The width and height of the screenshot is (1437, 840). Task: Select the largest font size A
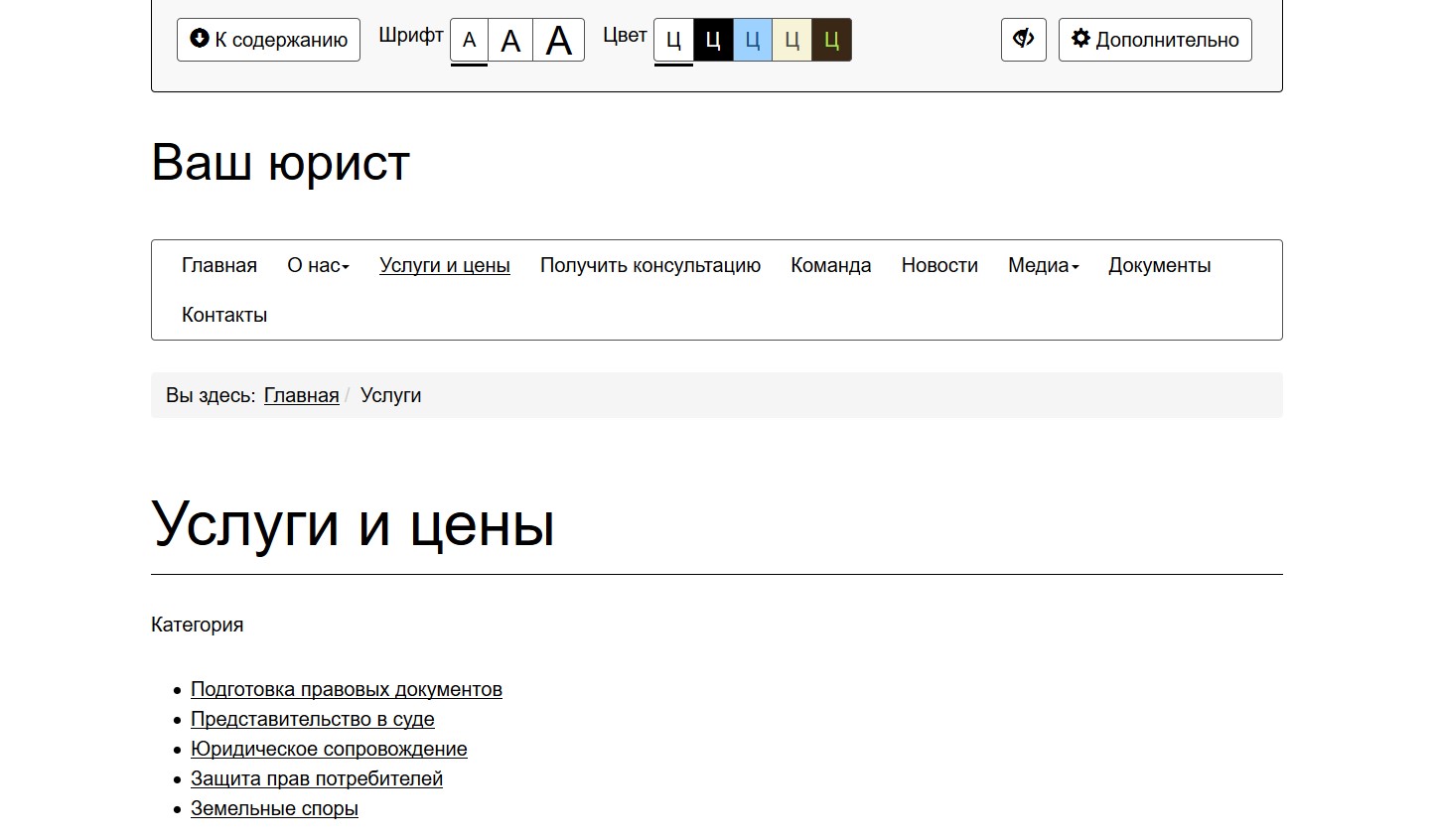pos(558,41)
